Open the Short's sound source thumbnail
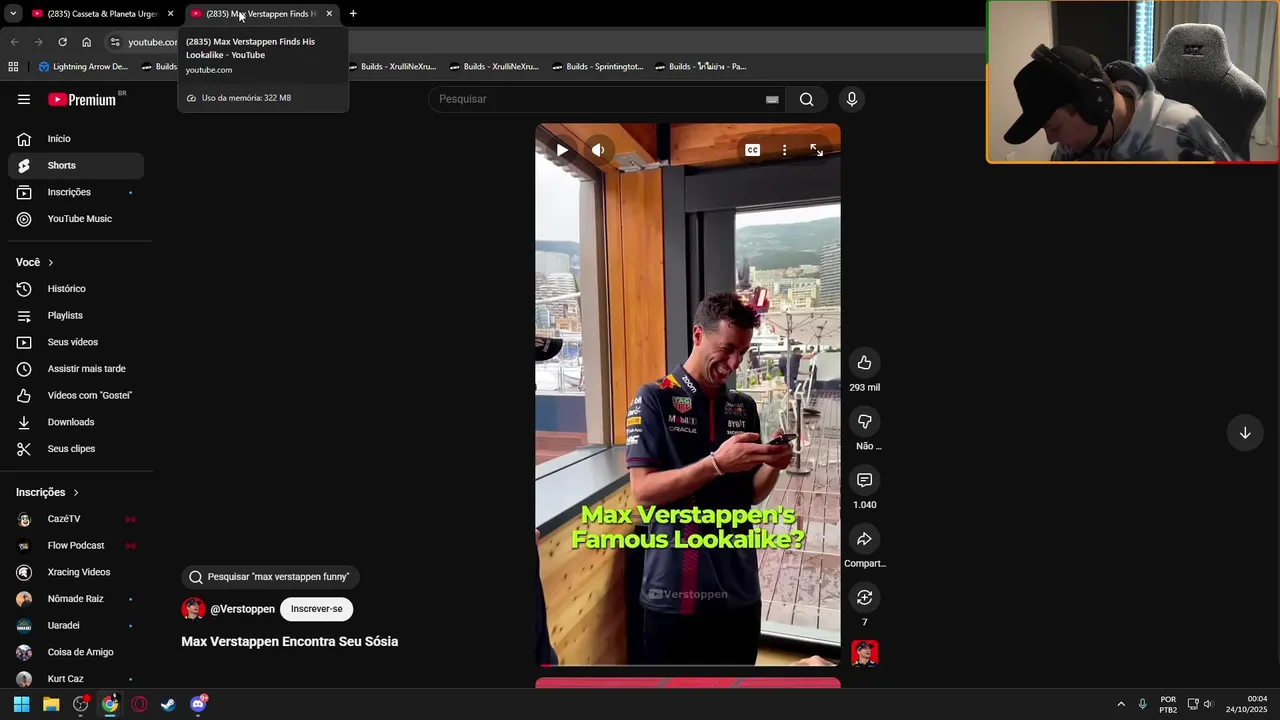 click(865, 653)
